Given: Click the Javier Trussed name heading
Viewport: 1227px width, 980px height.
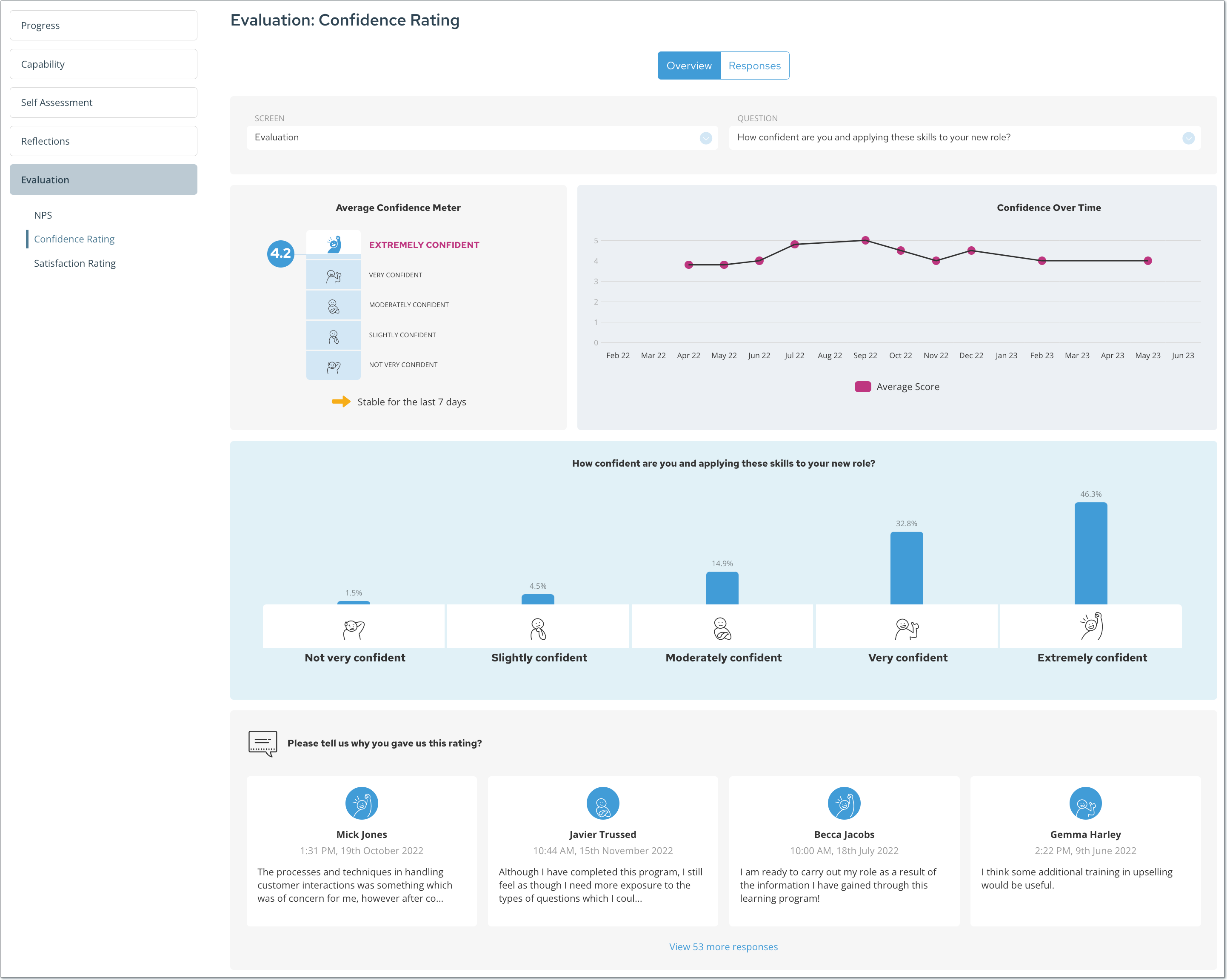Looking at the screenshot, I should (603, 835).
